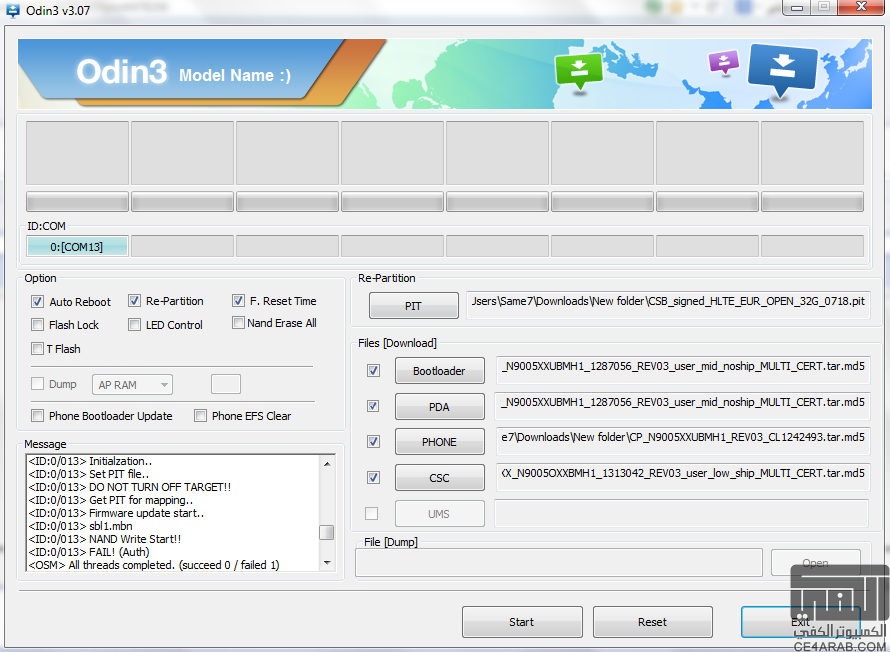Click the empty UMS path field
The height and width of the screenshot is (652, 890).
tap(682, 513)
